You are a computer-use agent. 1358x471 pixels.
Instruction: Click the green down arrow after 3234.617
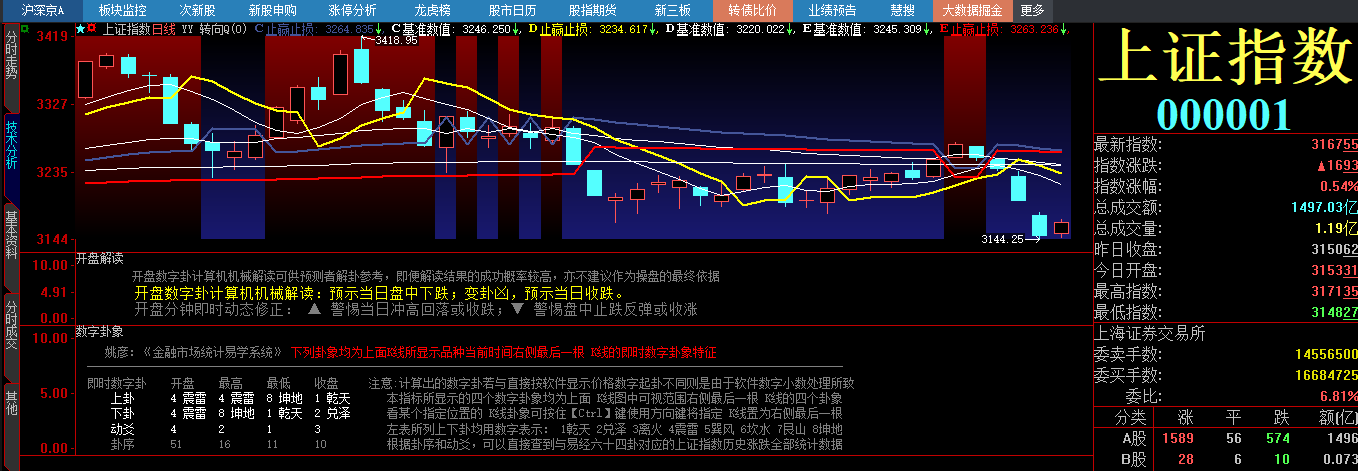653,29
